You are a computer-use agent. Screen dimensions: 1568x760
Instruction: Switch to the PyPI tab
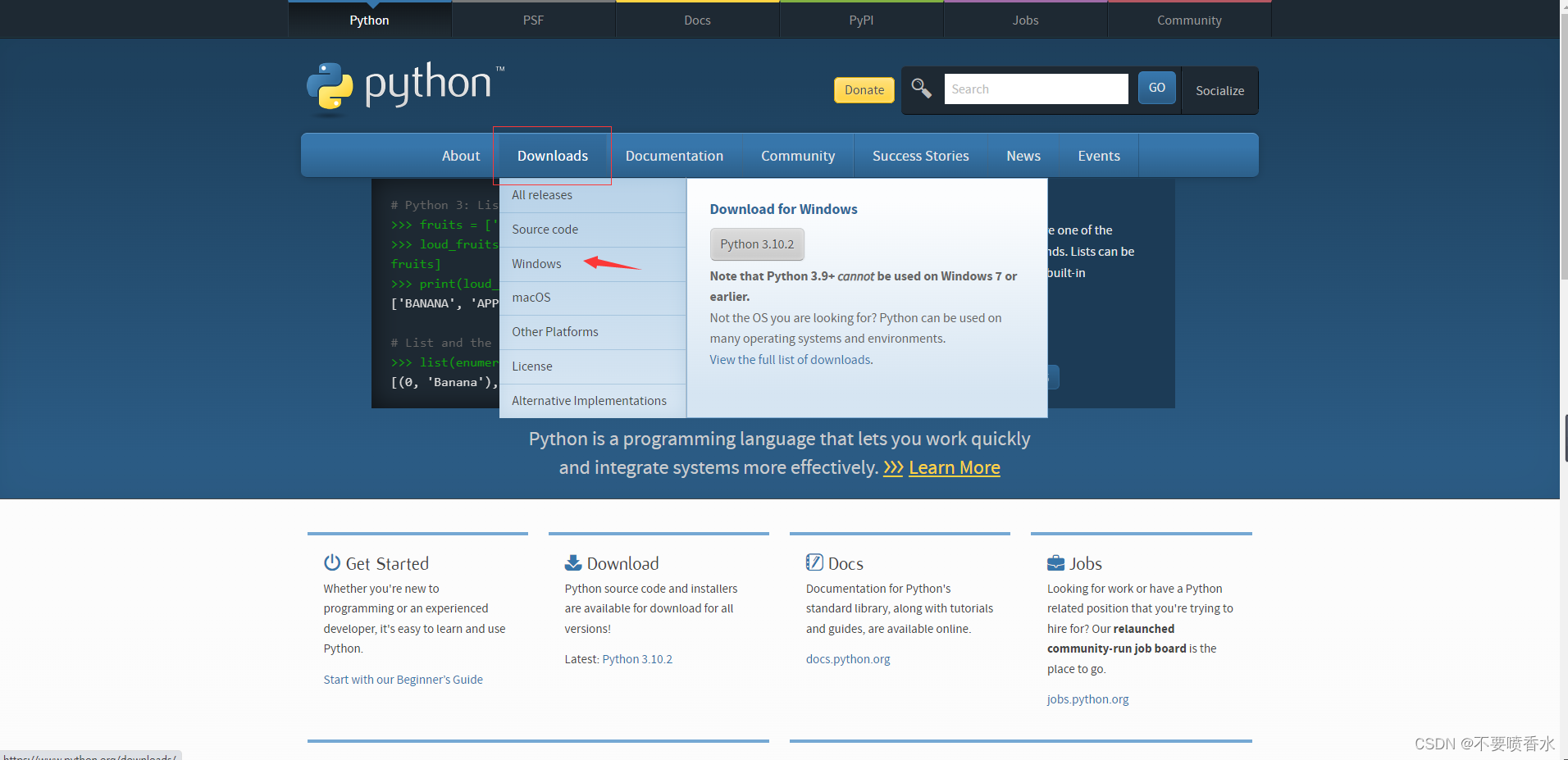point(860,20)
